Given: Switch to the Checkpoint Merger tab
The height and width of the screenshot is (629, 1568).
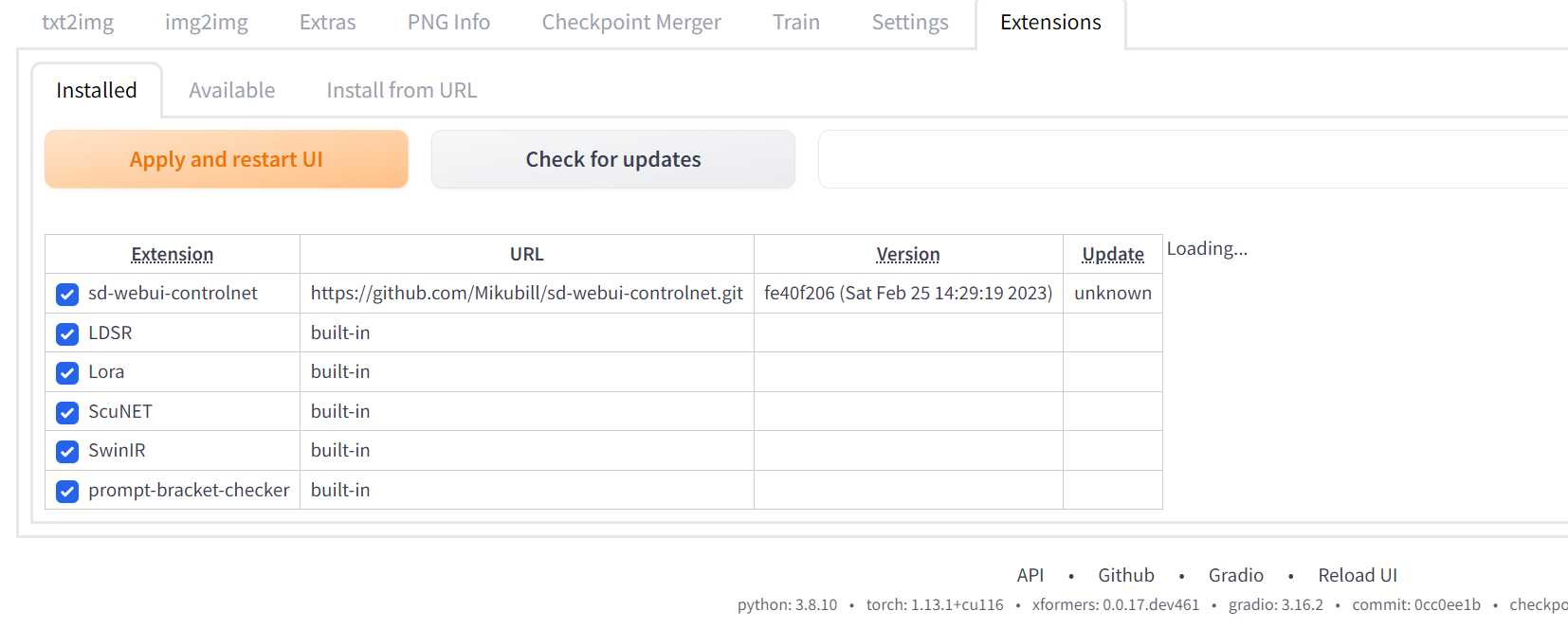Looking at the screenshot, I should tap(630, 22).
